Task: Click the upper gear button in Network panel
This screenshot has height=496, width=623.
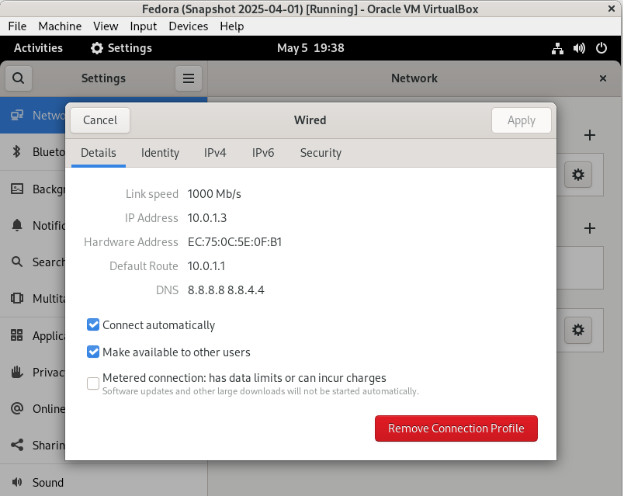Action: [578, 174]
